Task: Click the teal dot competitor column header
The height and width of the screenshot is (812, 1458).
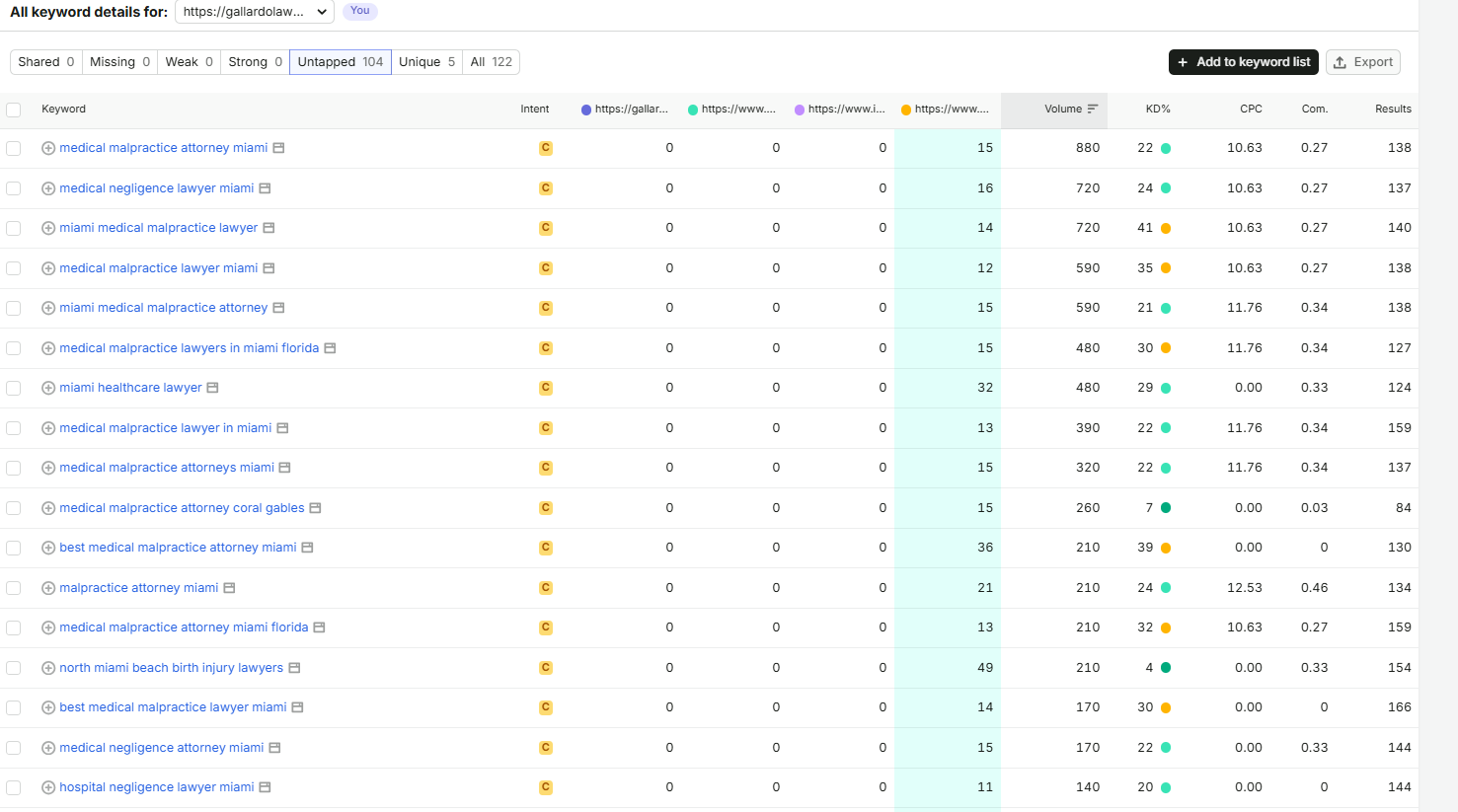Action: click(731, 110)
